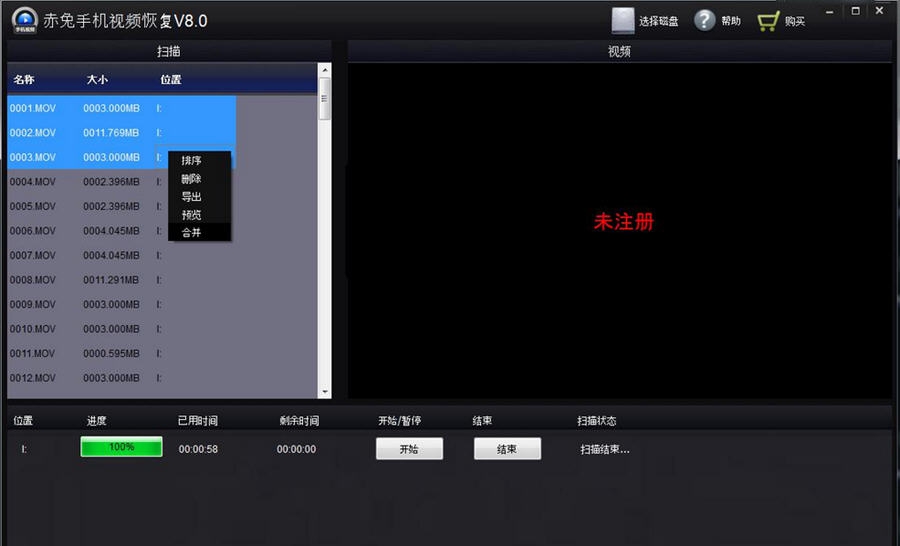The height and width of the screenshot is (546, 900).
Task: Click the shopping cart purchase icon
Action: click(768, 21)
